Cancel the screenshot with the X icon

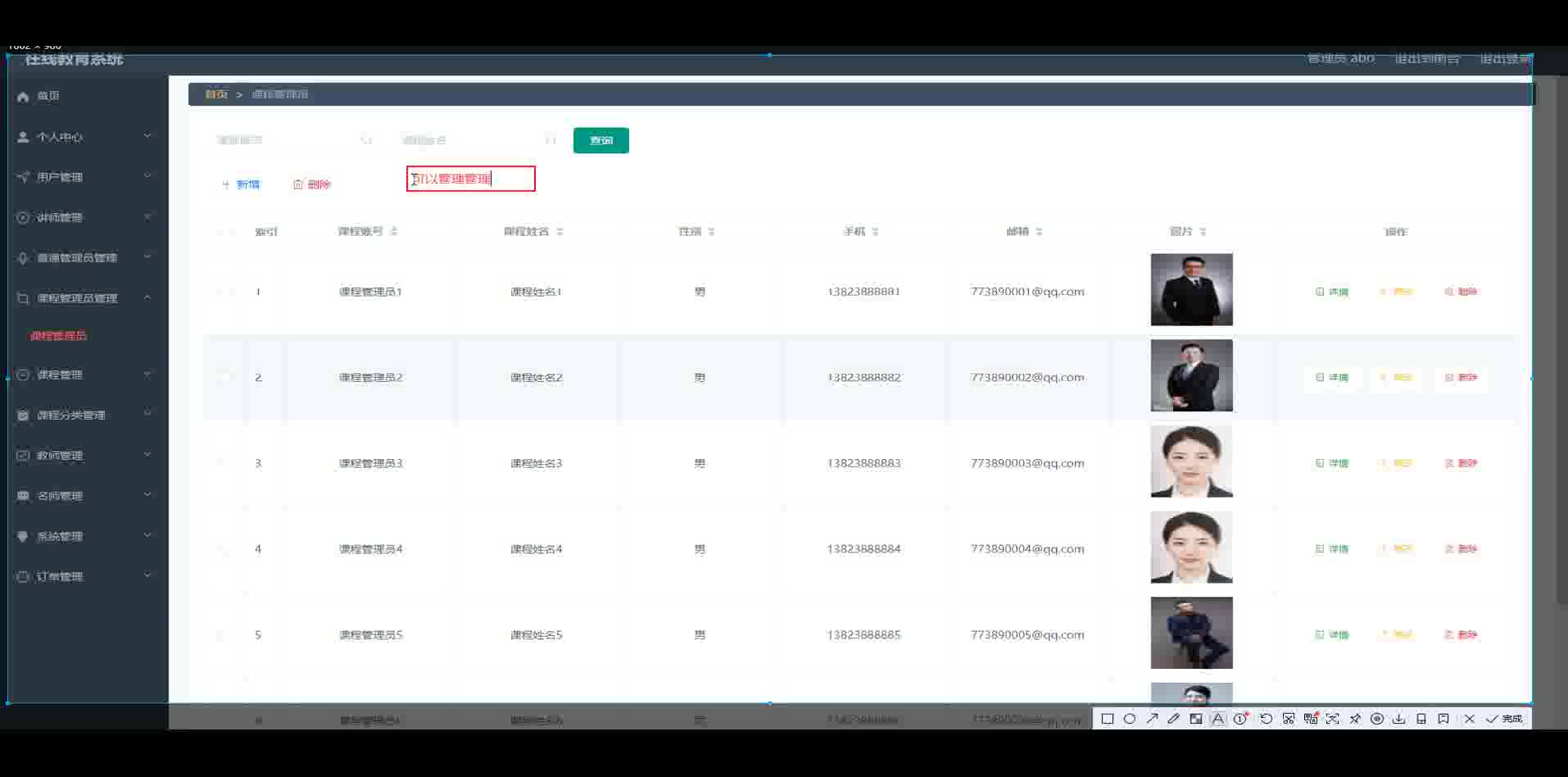click(1470, 719)
